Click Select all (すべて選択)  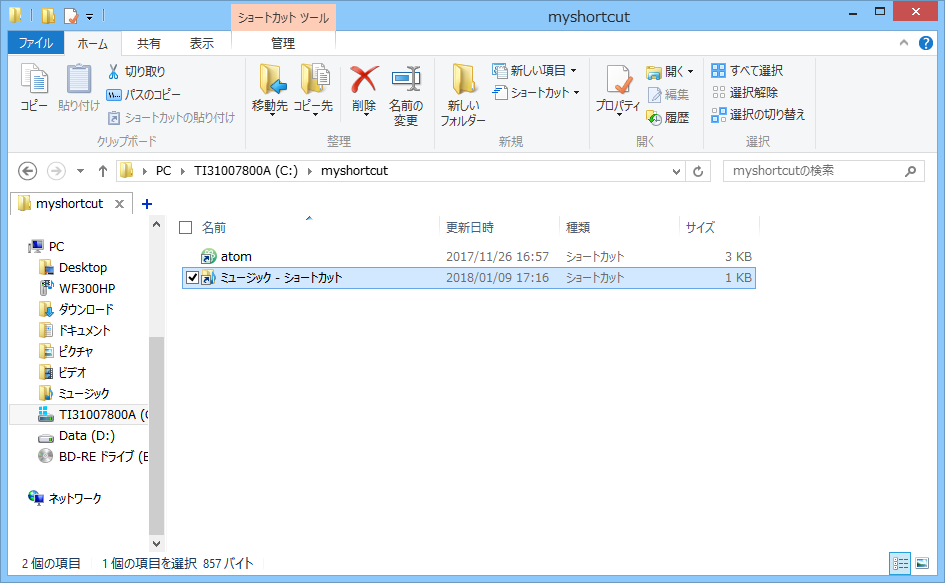(747, 71)
